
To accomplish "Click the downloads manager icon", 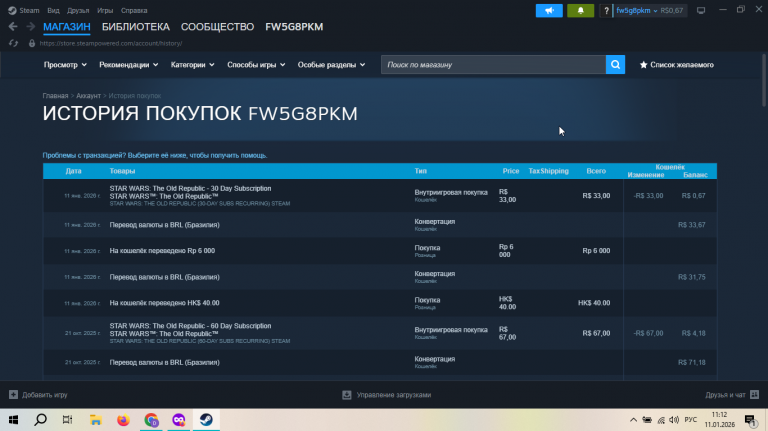I will click(347, 395).
